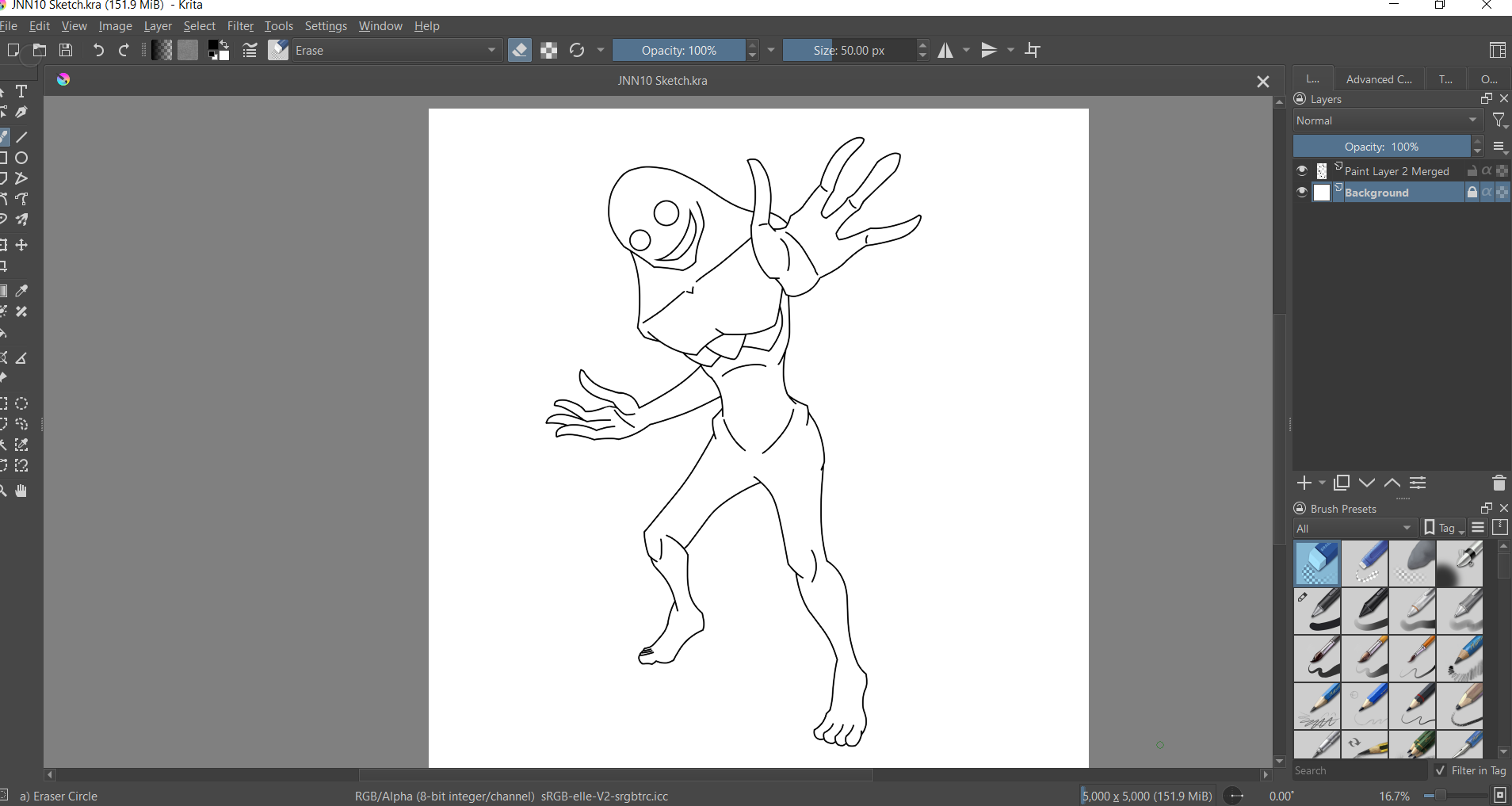Select the Elliptical Selection tool
Viewport: 1512px width, 806px height.
(x=22, y=404)
